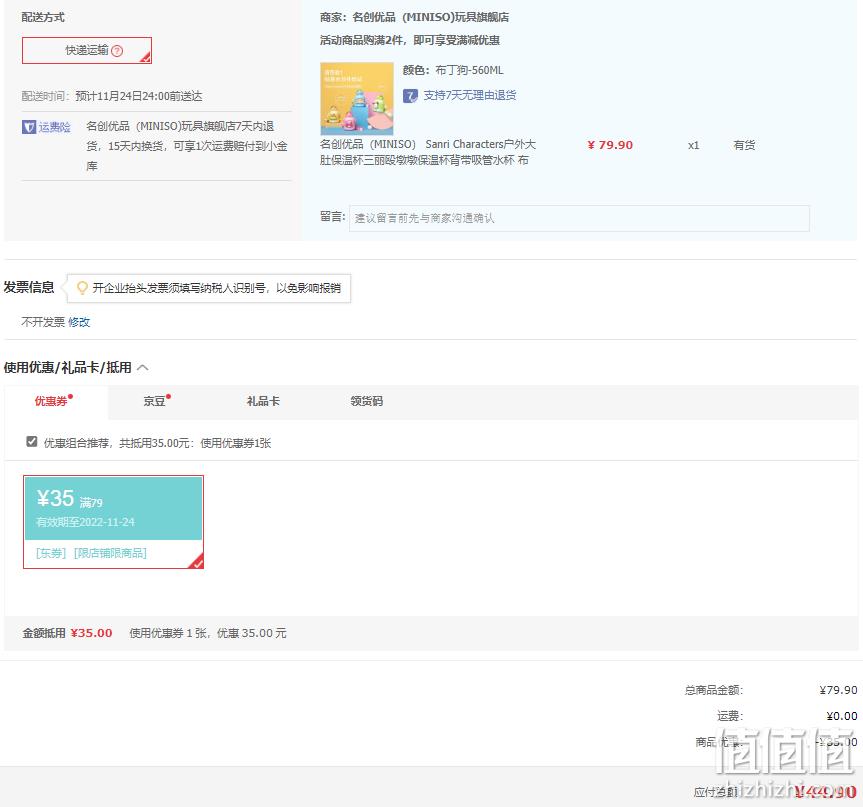863x807 pixels.
Task: Switch to the 优惠券 tab
Action: click(53, 401)
